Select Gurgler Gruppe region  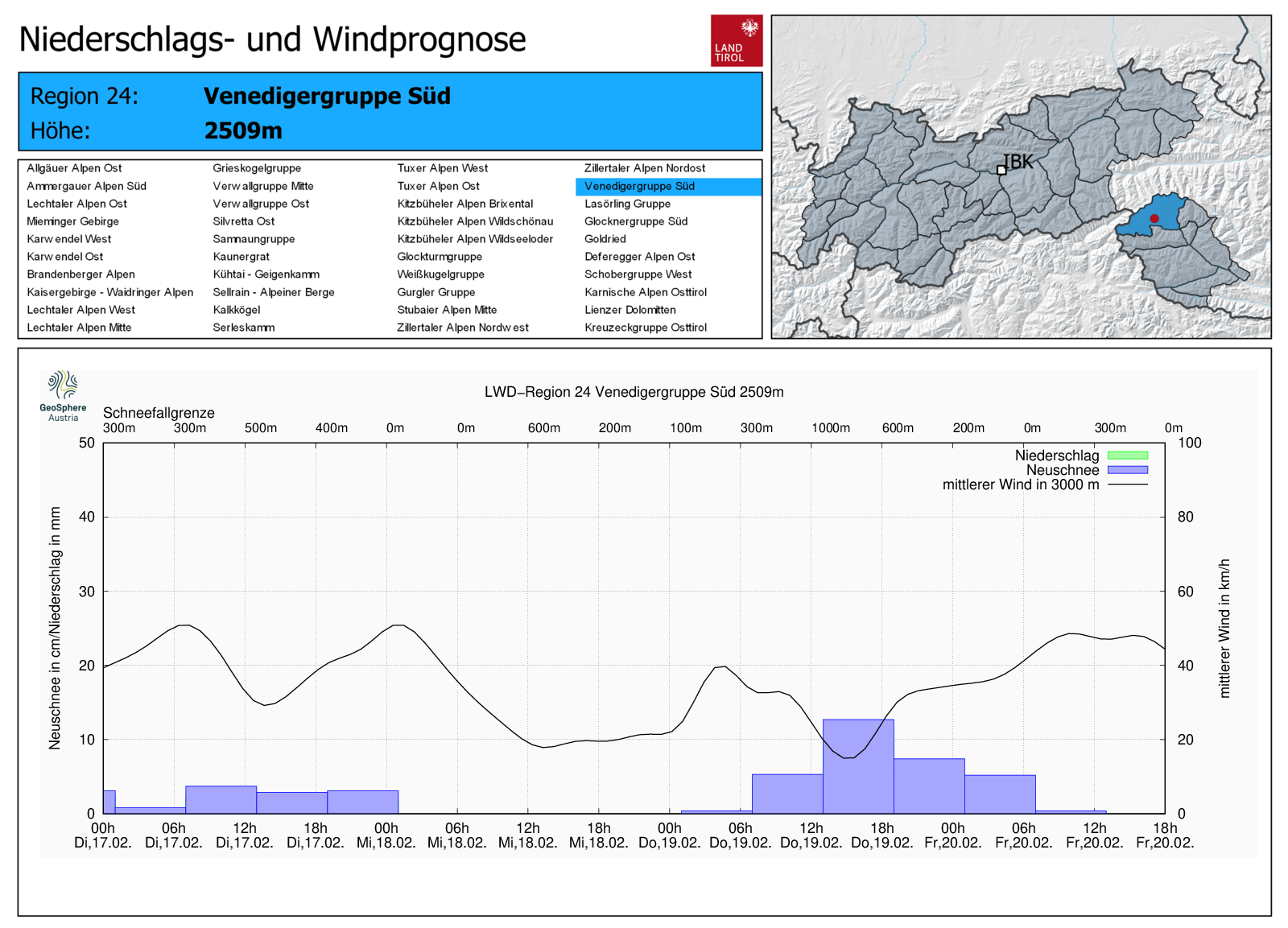coord(436,292)
